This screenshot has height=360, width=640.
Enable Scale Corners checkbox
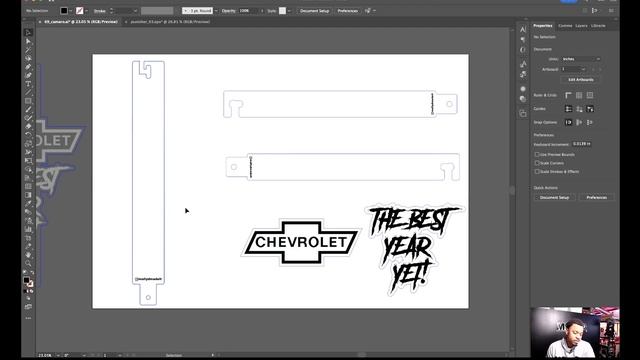(537, 163)
